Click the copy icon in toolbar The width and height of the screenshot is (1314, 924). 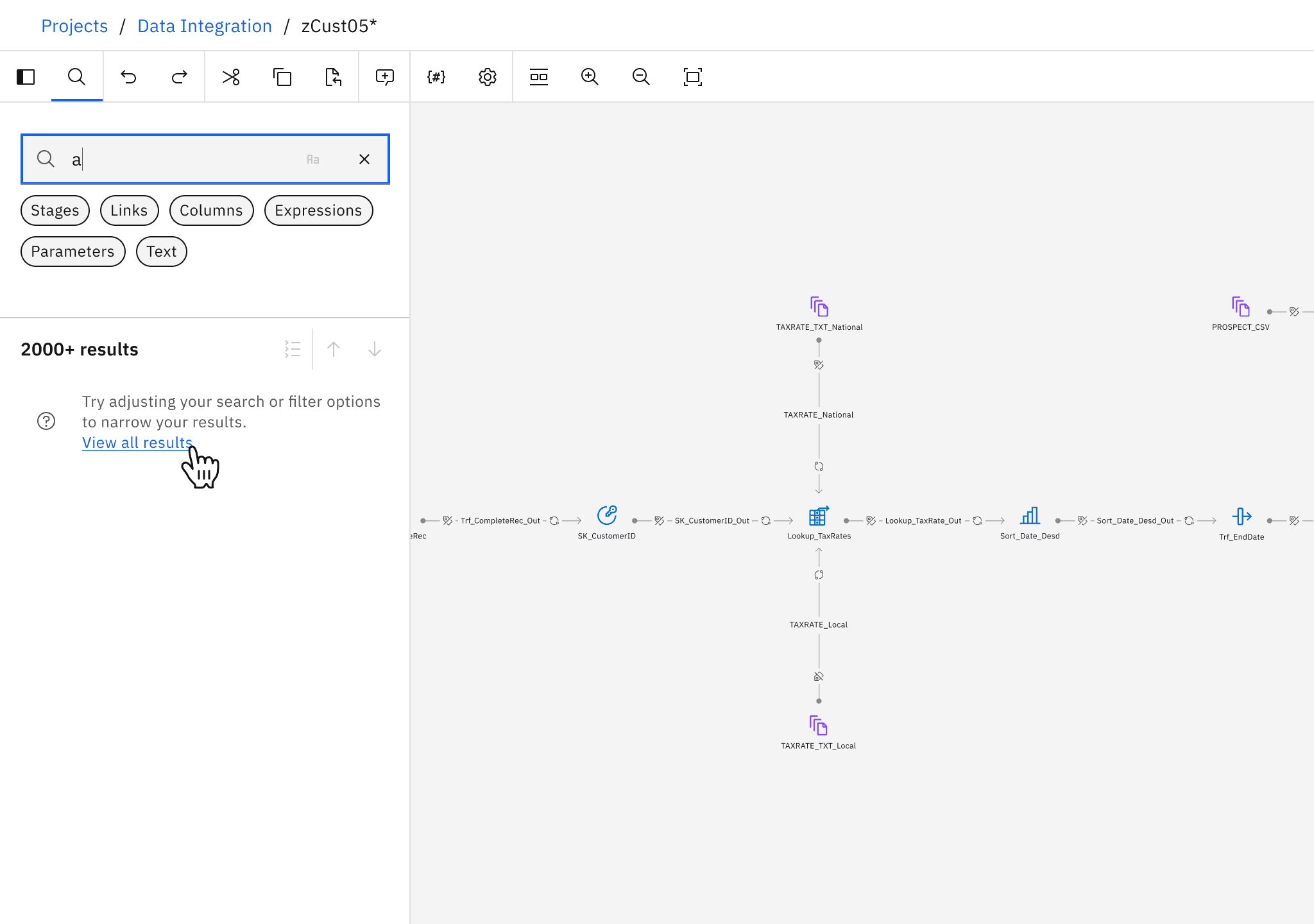[x=282, y=77]
